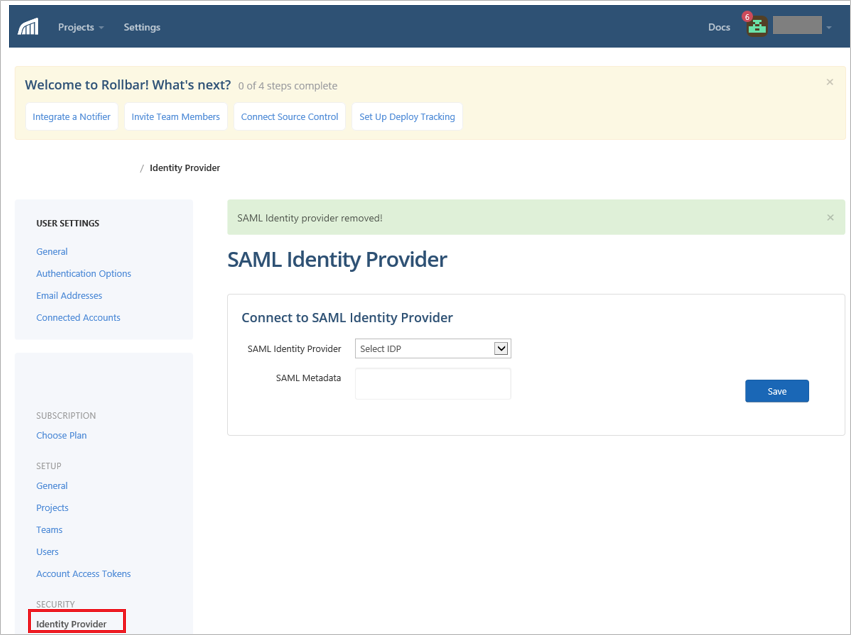Image resolution: width=851 pixels, height=635 pixels.
Task: Dismiss the Welcome to Rollbar banner
Action: click(x=829, y=82)
